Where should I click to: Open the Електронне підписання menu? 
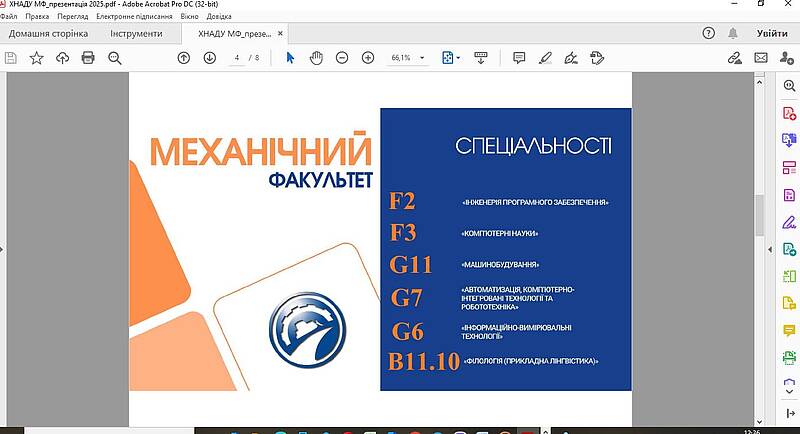pyautogui.click(x=134, y=16)
